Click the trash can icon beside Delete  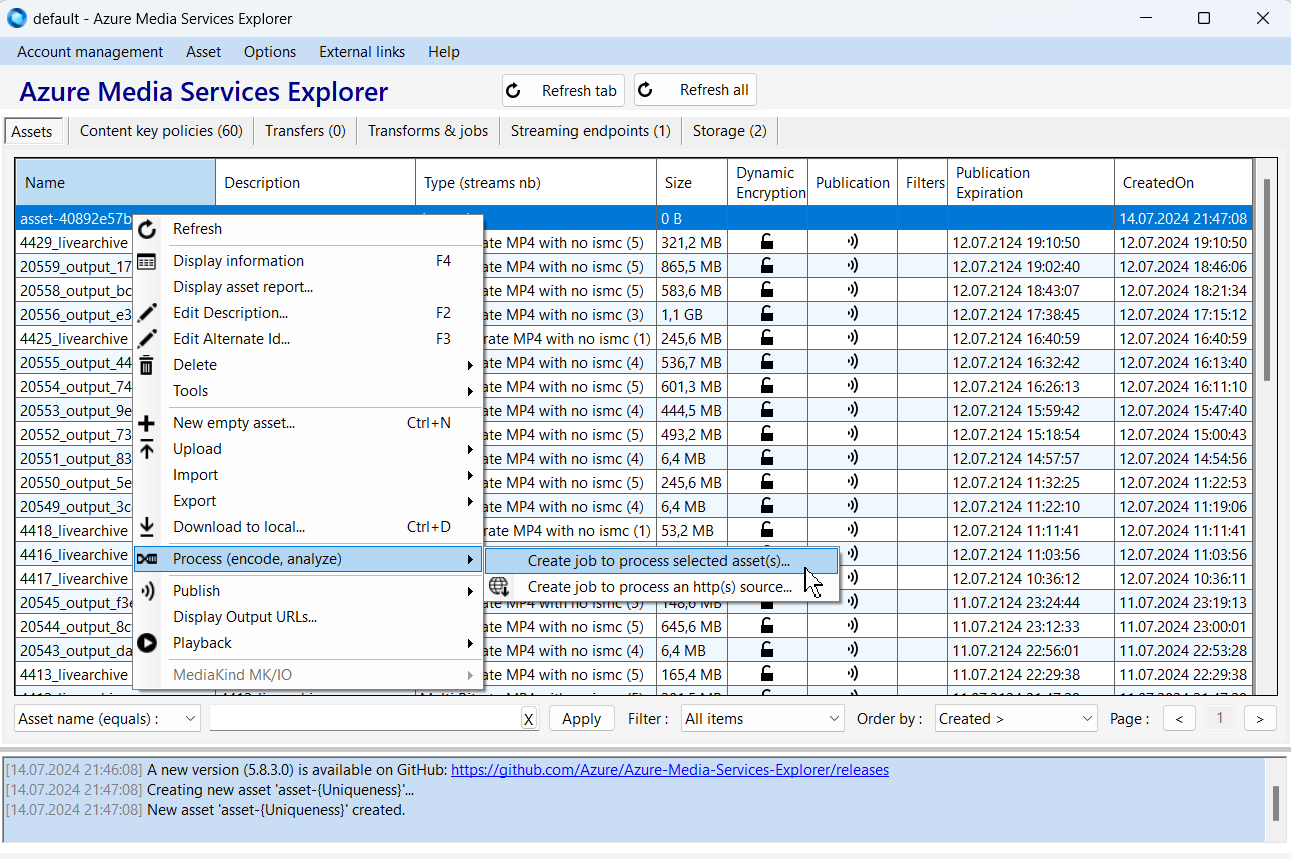pos(147,365)
